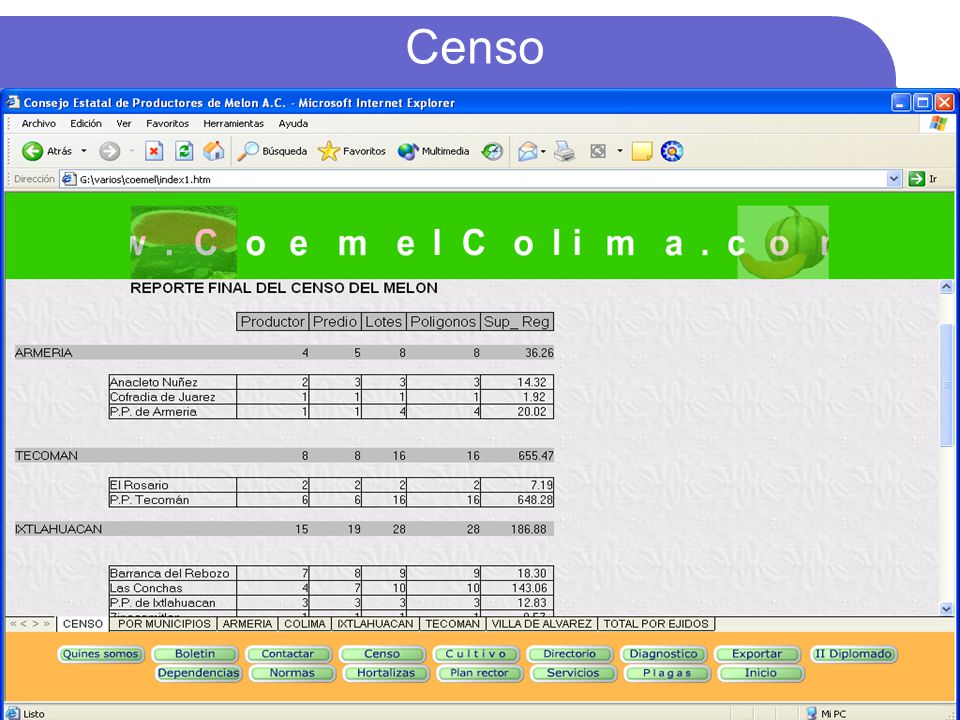Viewport: 960px width, 720px height.
Task: Click the Diagnostico button
Action: coord(664,654)
